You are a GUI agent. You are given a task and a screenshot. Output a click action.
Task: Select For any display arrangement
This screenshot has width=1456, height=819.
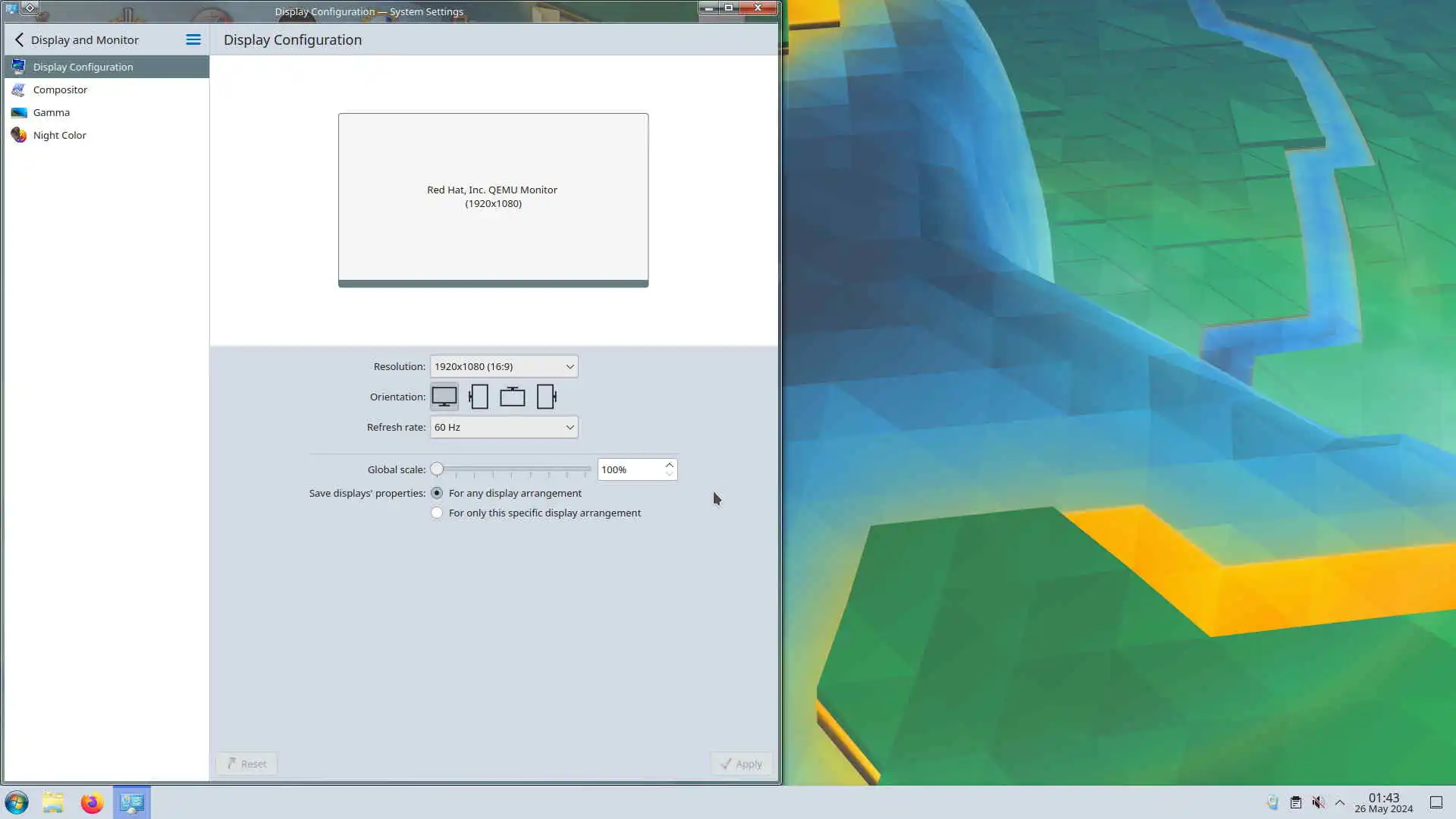[437, 493]
